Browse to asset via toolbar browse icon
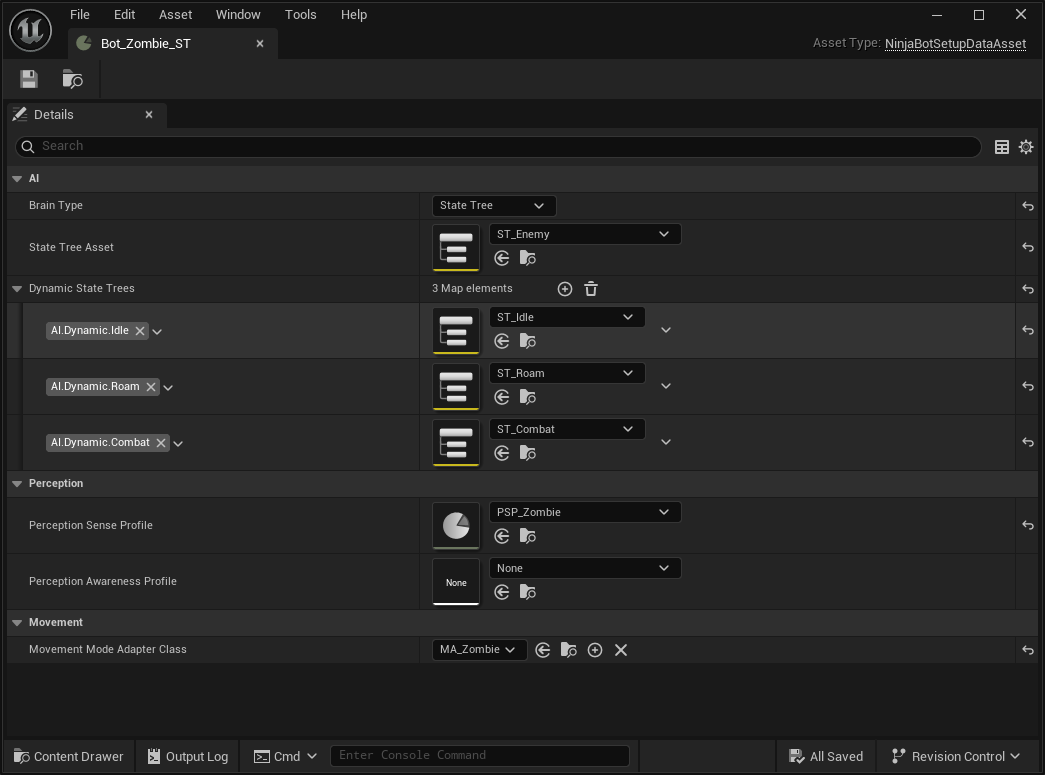Viewport: 1045px width, 775px height. click(71, 78)
